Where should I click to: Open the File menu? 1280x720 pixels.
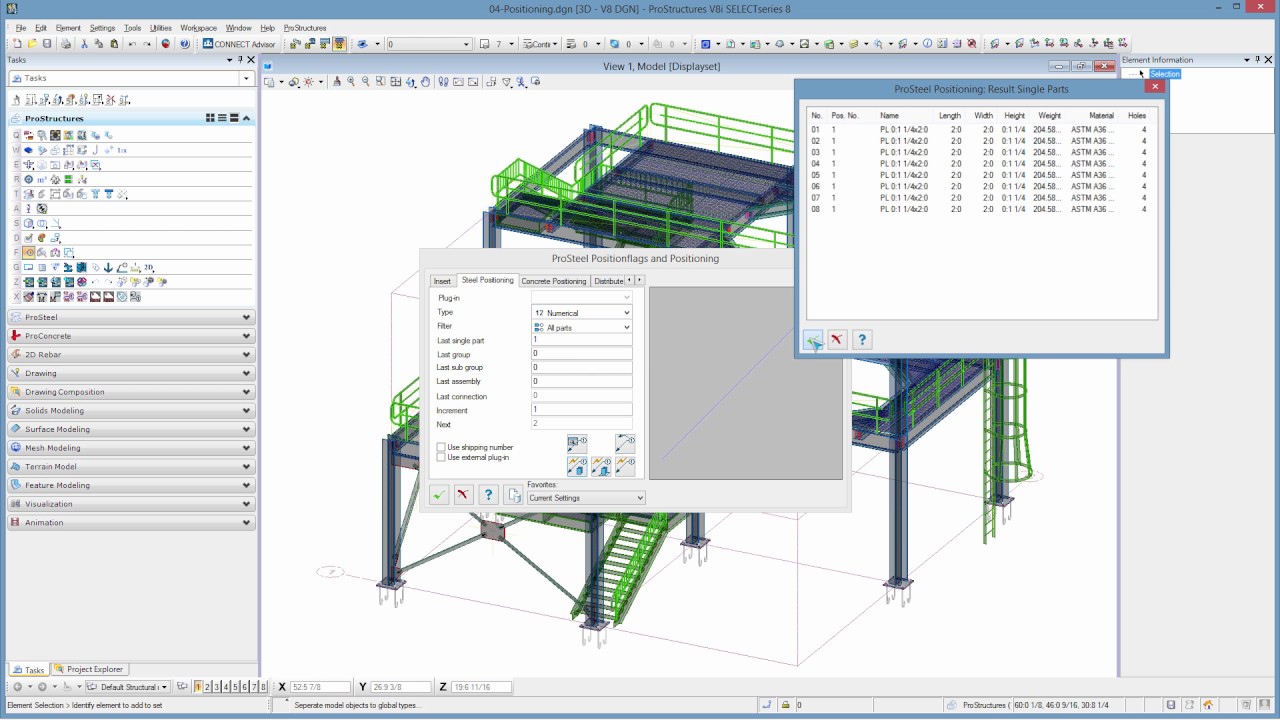click(x=21, y=28)
